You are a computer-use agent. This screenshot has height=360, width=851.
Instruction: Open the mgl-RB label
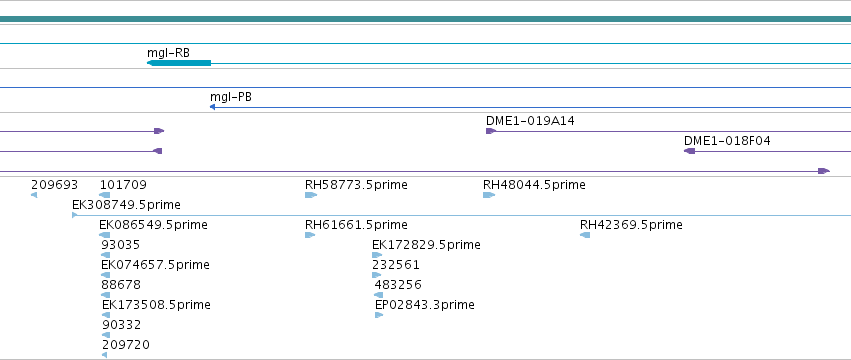pyautogui.click(x=168, y=53)
